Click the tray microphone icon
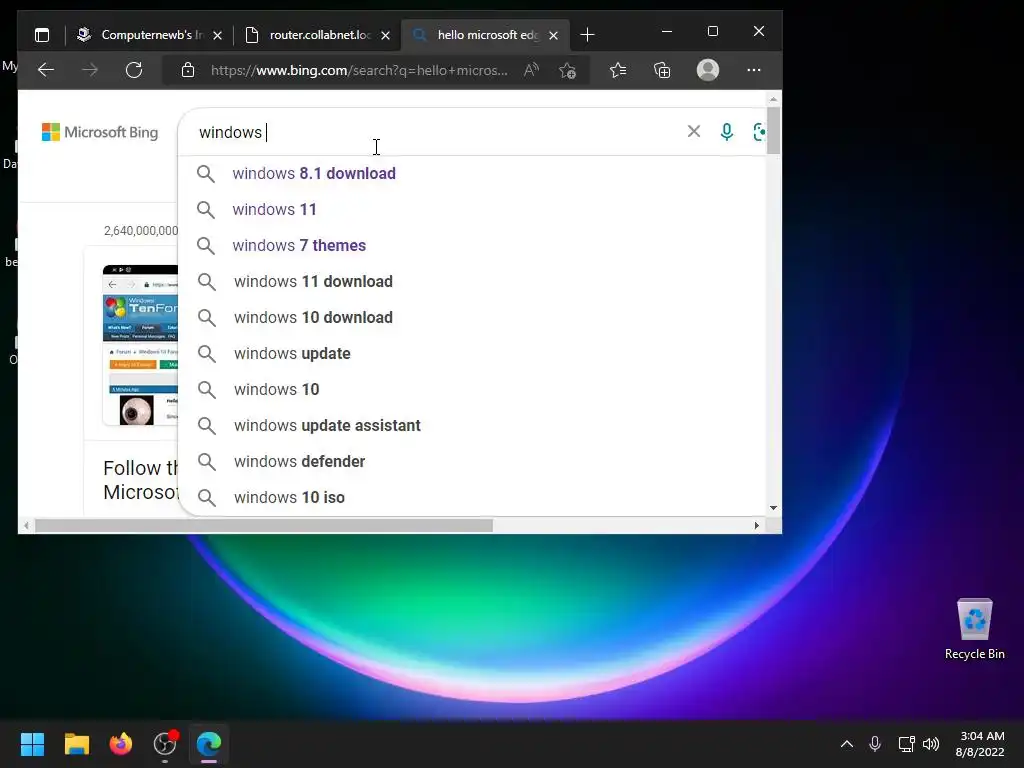This screenshot has width=1024, height=768. pos(875,744)
